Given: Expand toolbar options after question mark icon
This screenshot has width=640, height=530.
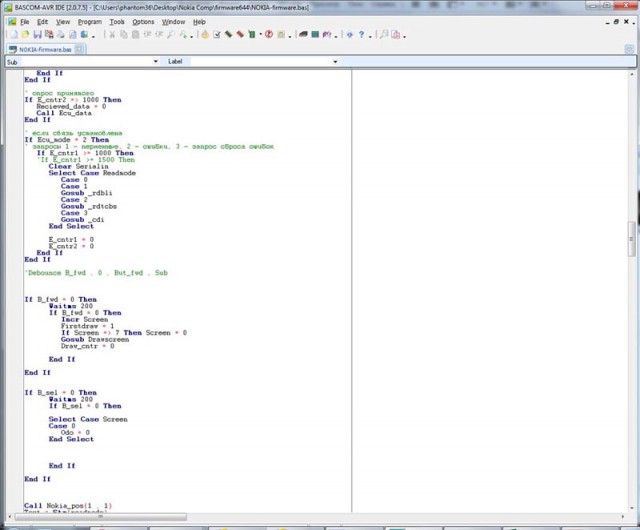Looking at the screenshot, I should click(x=370, y=36).
